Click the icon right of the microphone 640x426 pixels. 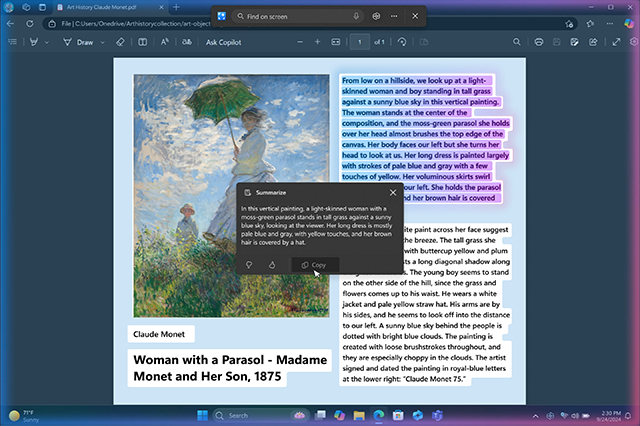pyautogui.click(x=376, y=16)
